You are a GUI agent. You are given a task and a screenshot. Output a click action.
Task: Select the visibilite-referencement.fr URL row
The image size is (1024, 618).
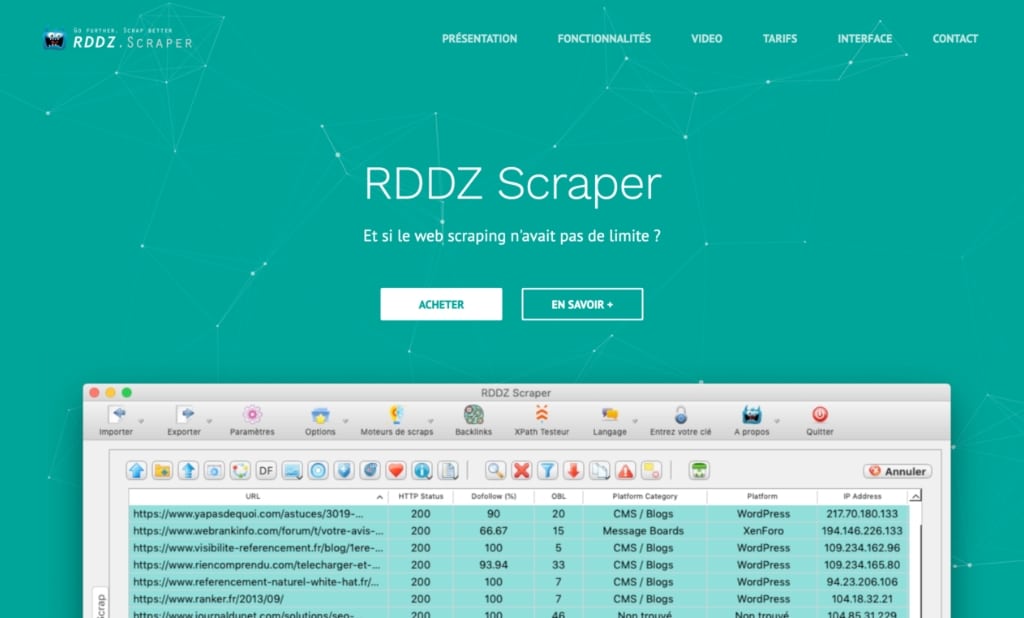519,548
